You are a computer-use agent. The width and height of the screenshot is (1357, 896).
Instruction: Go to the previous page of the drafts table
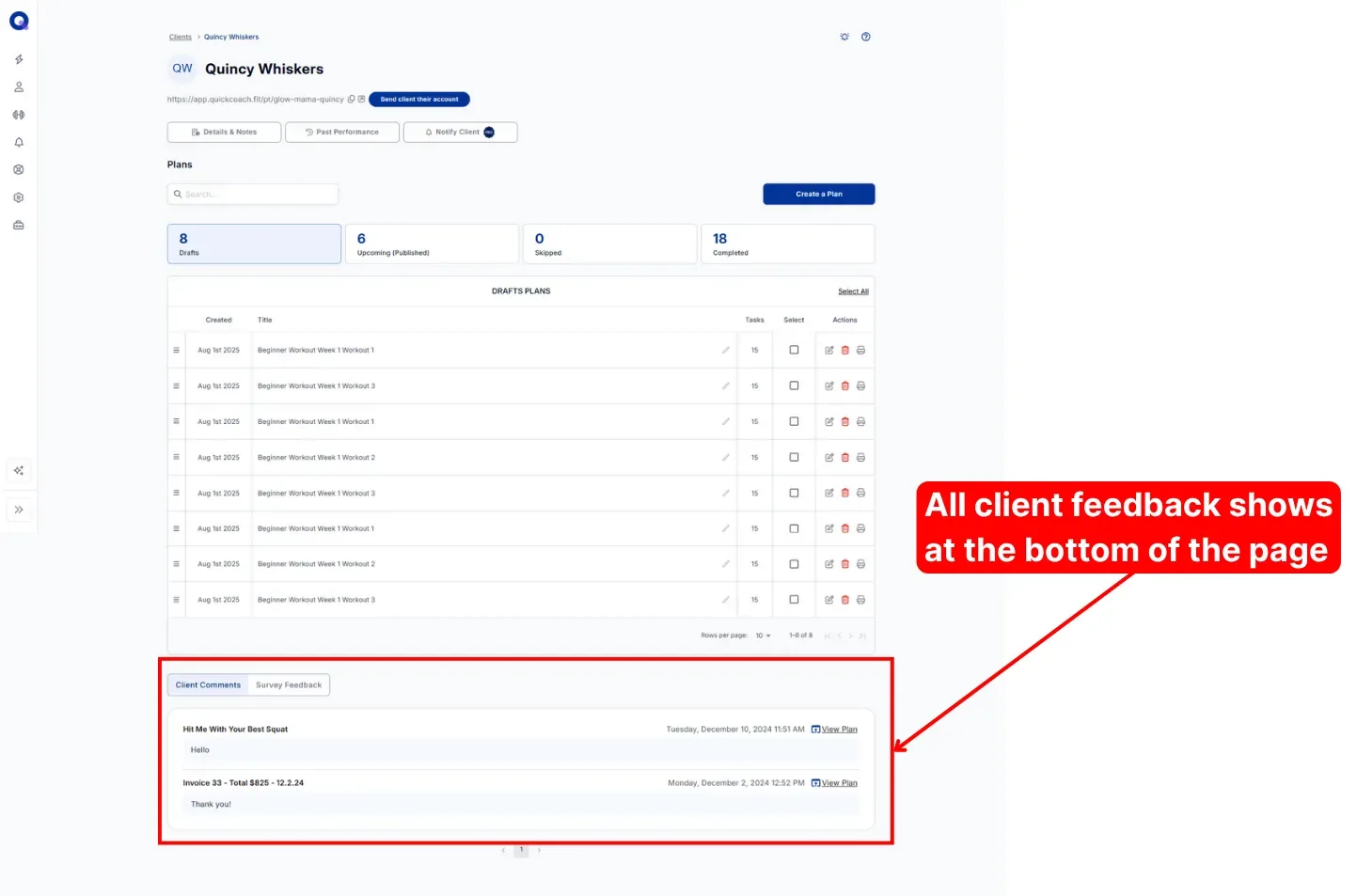pos(840,636)
